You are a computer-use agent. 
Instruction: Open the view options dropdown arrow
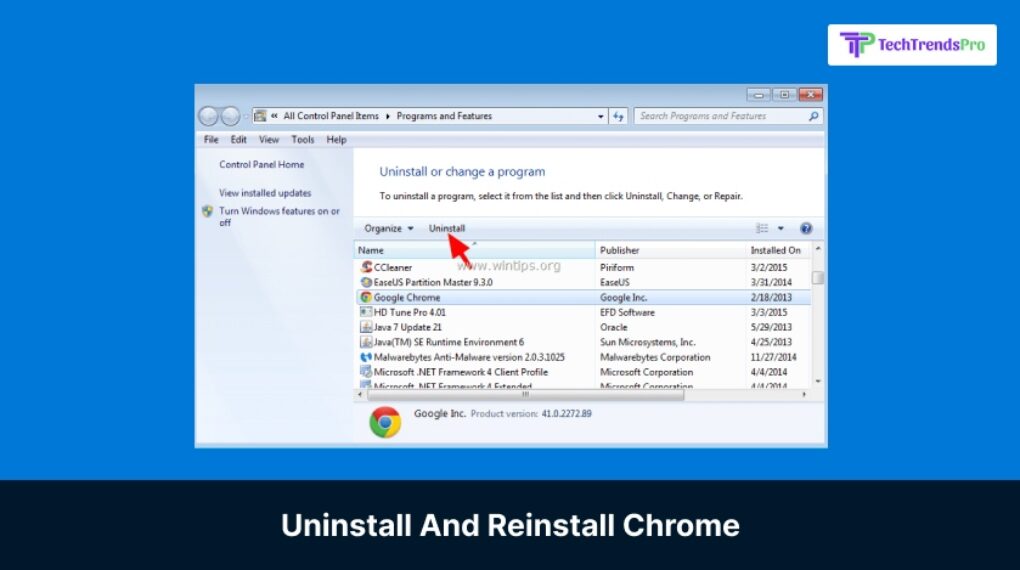point(781,228)
